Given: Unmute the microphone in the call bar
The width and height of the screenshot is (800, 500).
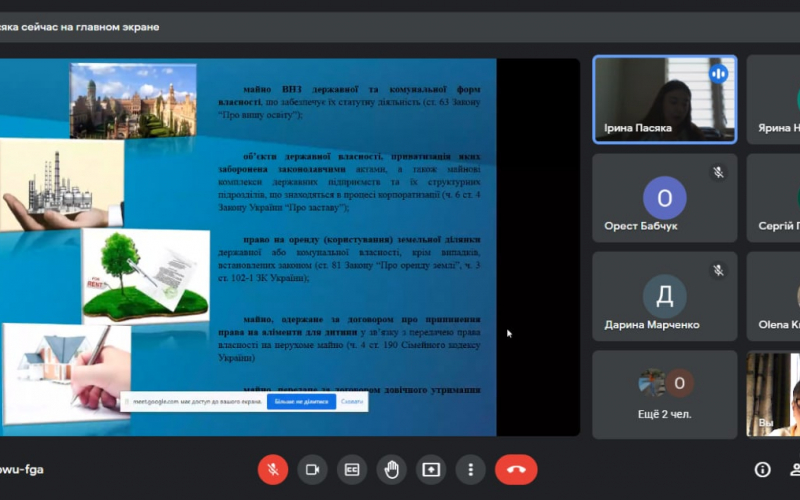Looking at the screenshot, I should pos(273,469).
